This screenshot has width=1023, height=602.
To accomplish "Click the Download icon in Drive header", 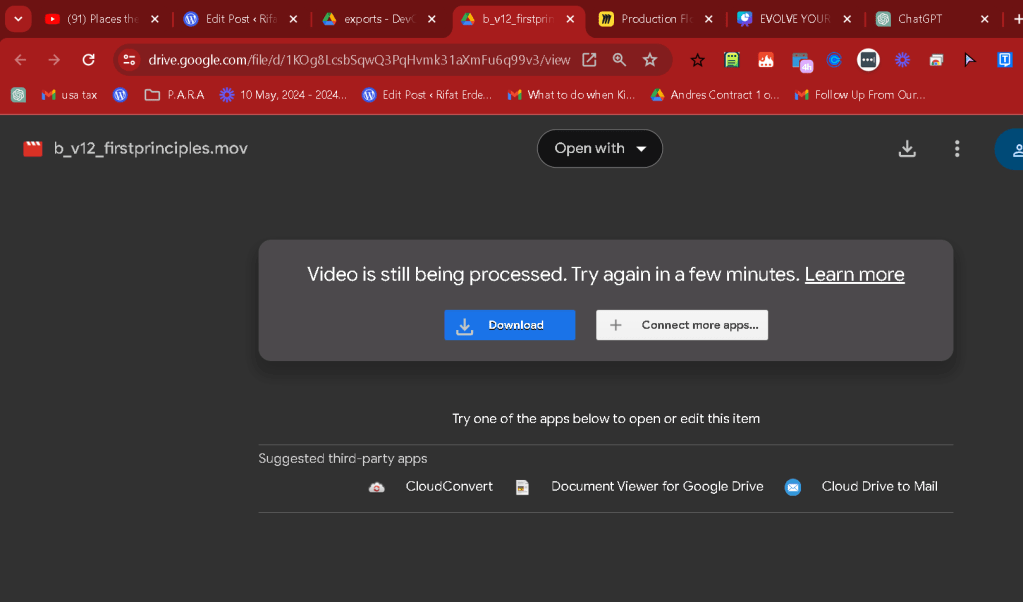I will 907,149.
